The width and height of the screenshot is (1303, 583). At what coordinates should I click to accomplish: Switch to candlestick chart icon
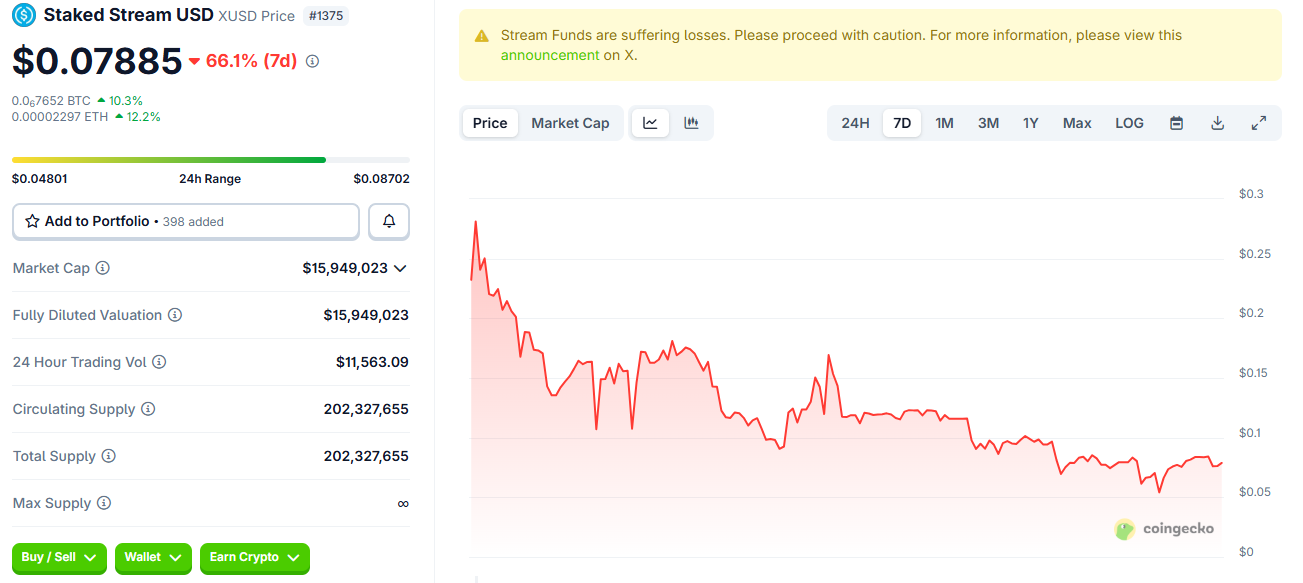[x=691, y=123]
